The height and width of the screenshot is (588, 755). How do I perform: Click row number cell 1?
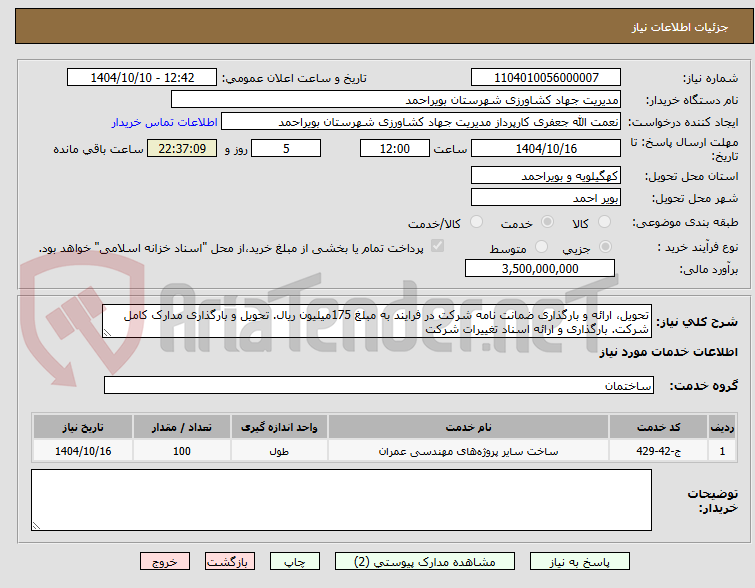click(x=722, y=451)
